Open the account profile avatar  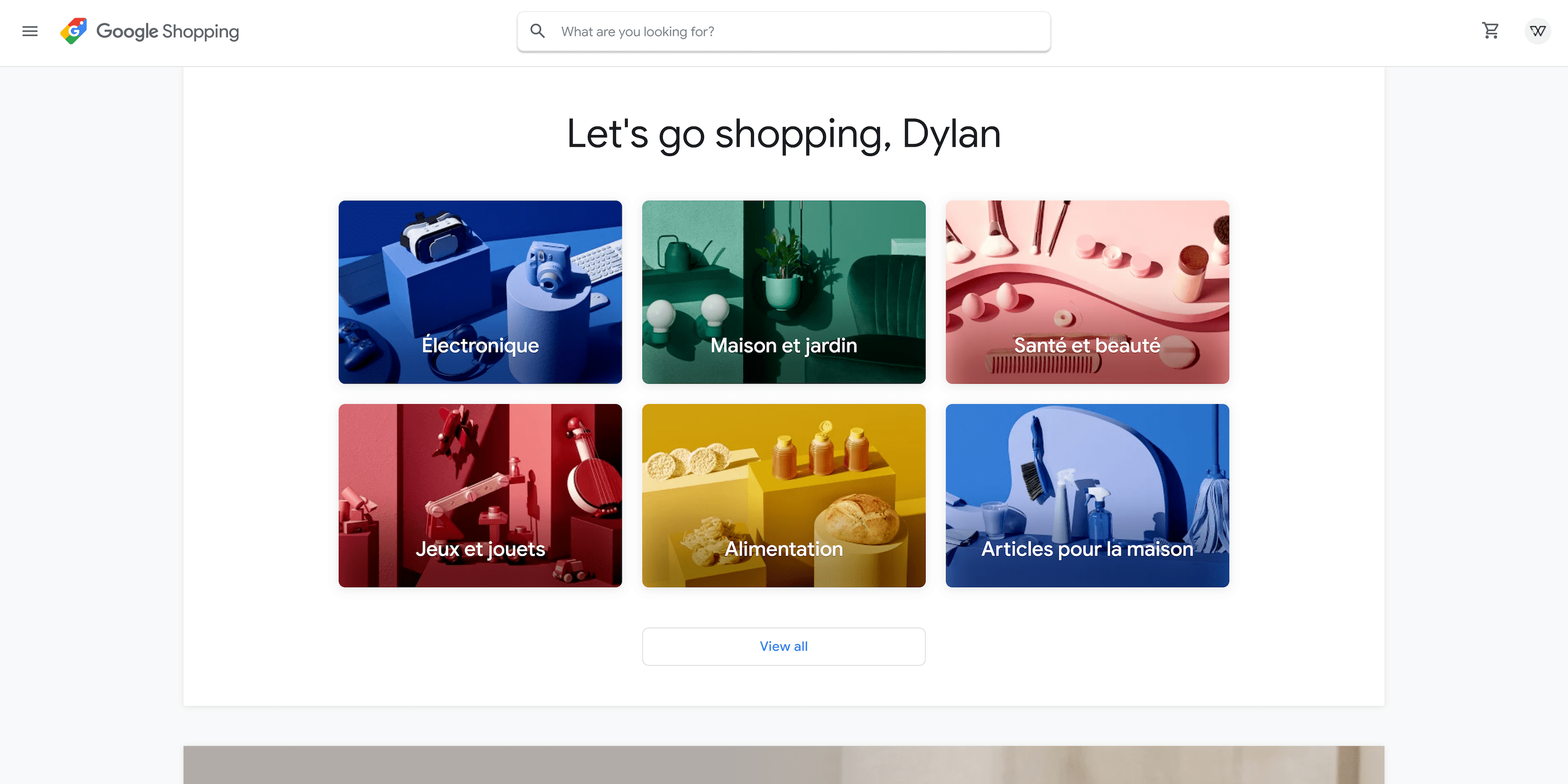pos(1538,31)
